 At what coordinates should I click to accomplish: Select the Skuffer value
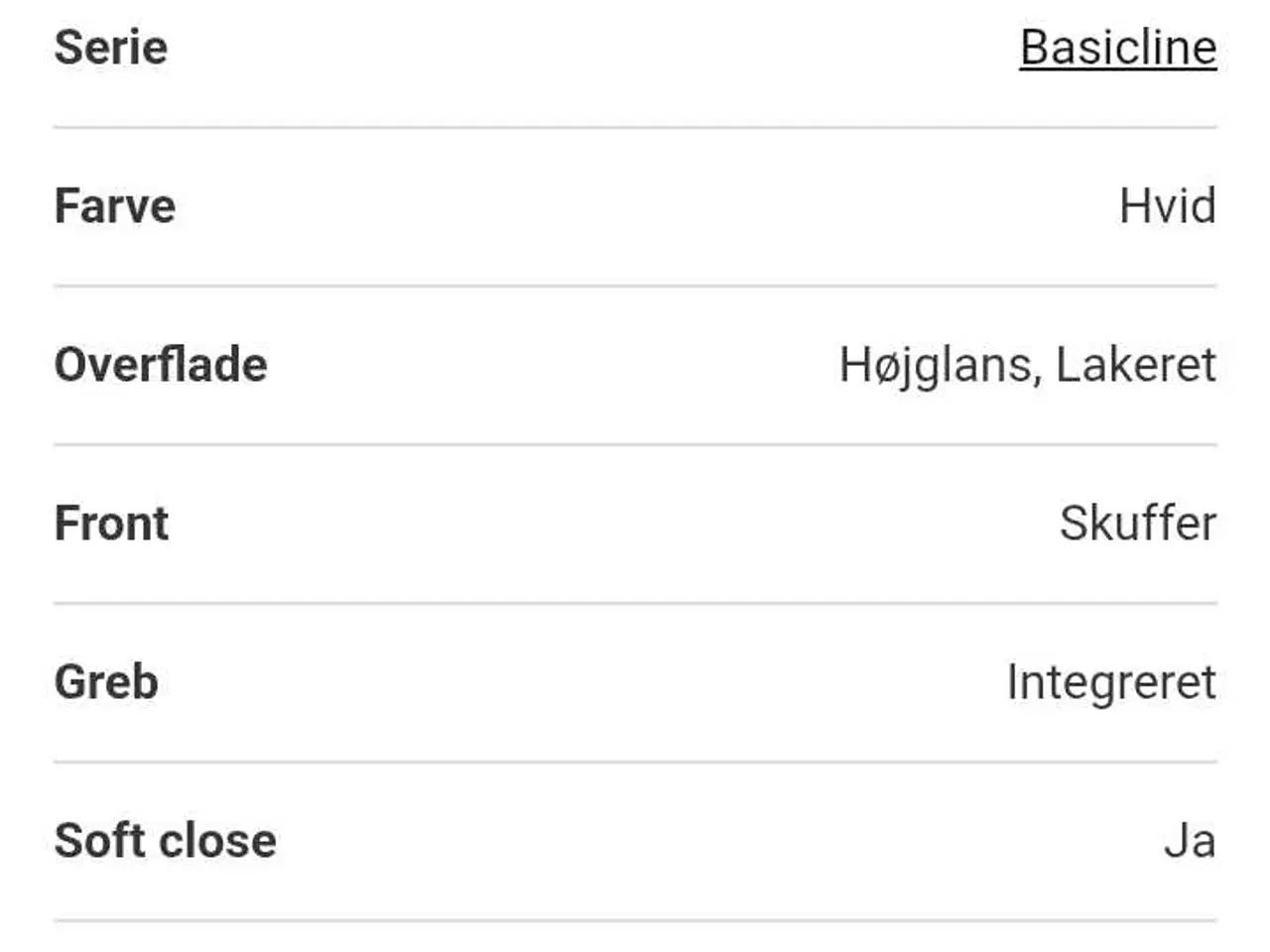click(x=1137, y=524)
